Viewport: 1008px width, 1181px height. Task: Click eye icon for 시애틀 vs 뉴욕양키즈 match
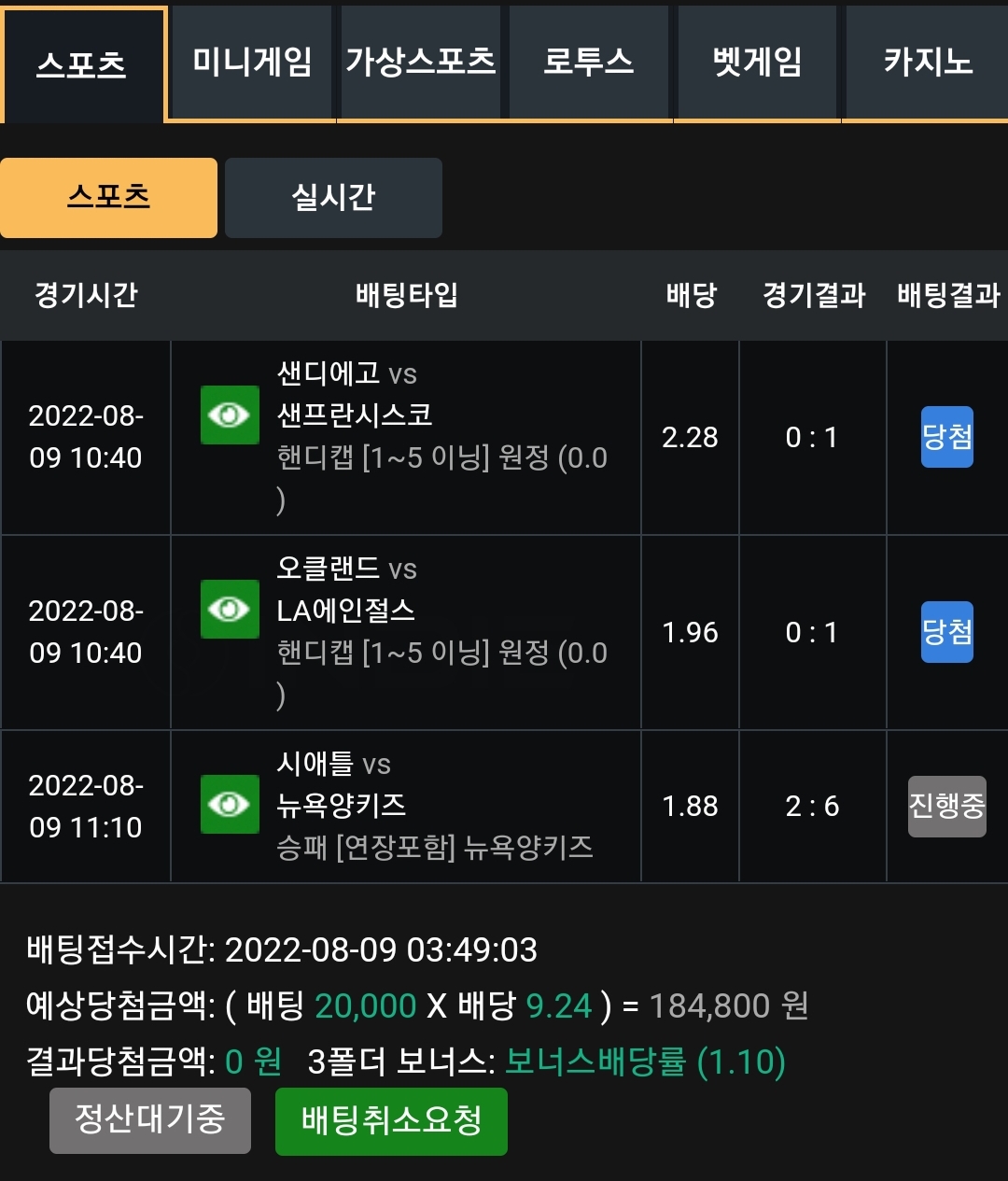pyautogui.click(x=230, y=804)
